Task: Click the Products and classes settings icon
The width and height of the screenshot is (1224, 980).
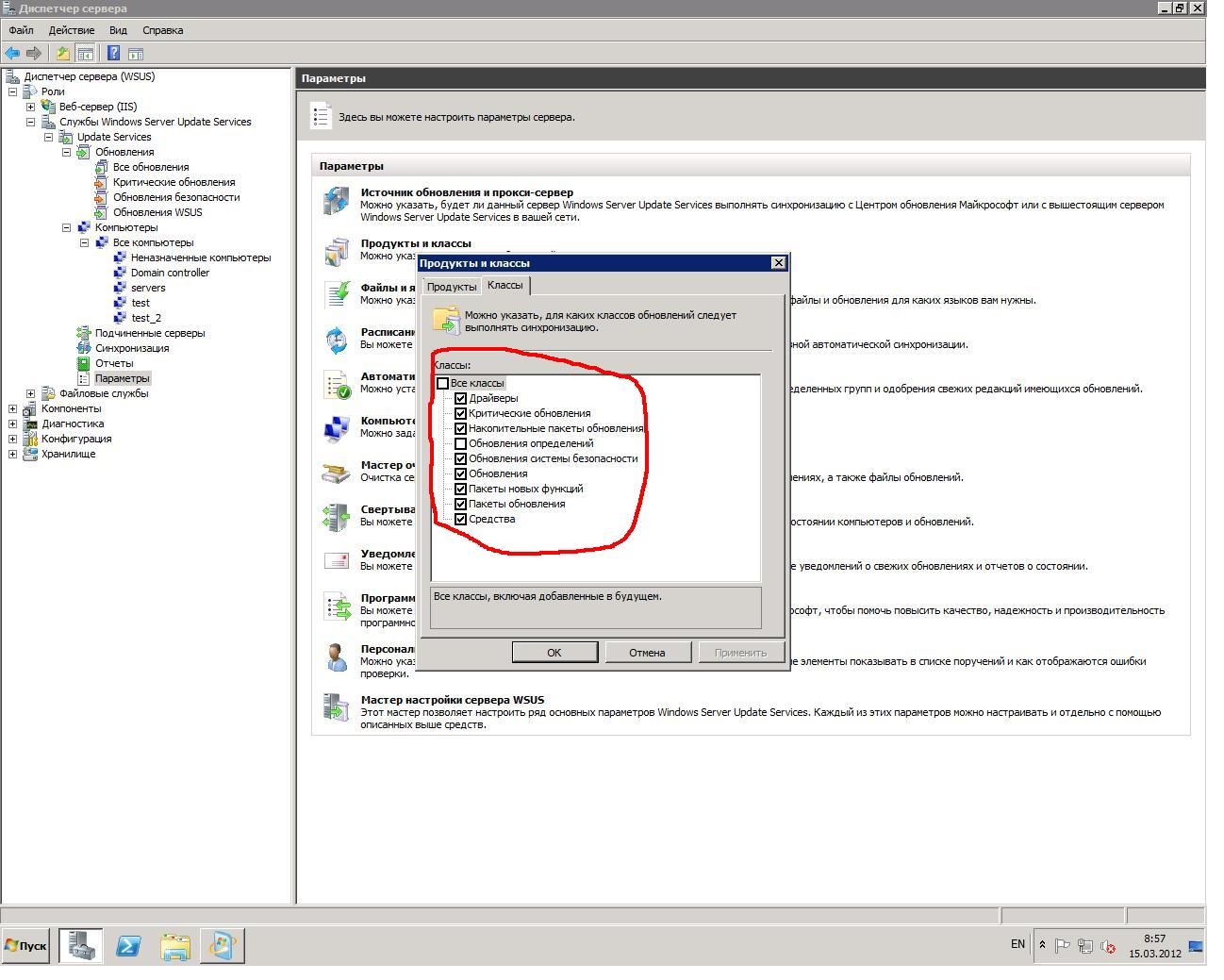Action: (x=337, y=252)
